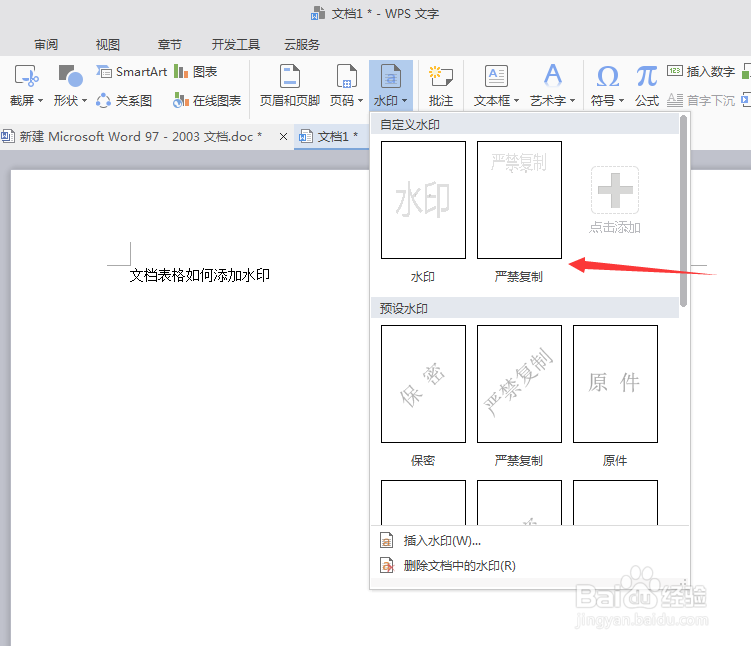Select preset 原件 watermark thumbnail

615,384
